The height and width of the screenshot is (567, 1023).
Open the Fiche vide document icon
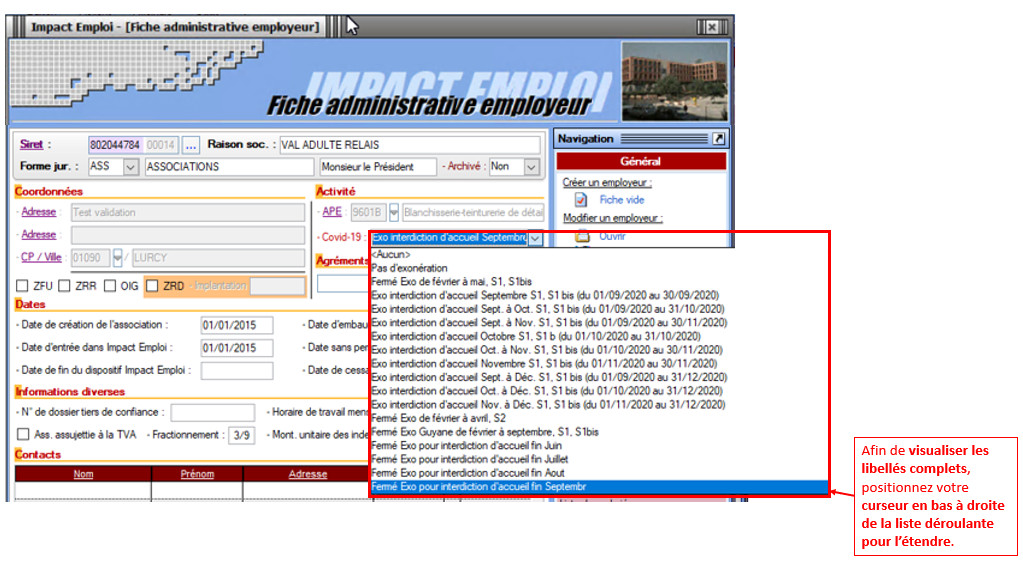coord(581,200)
